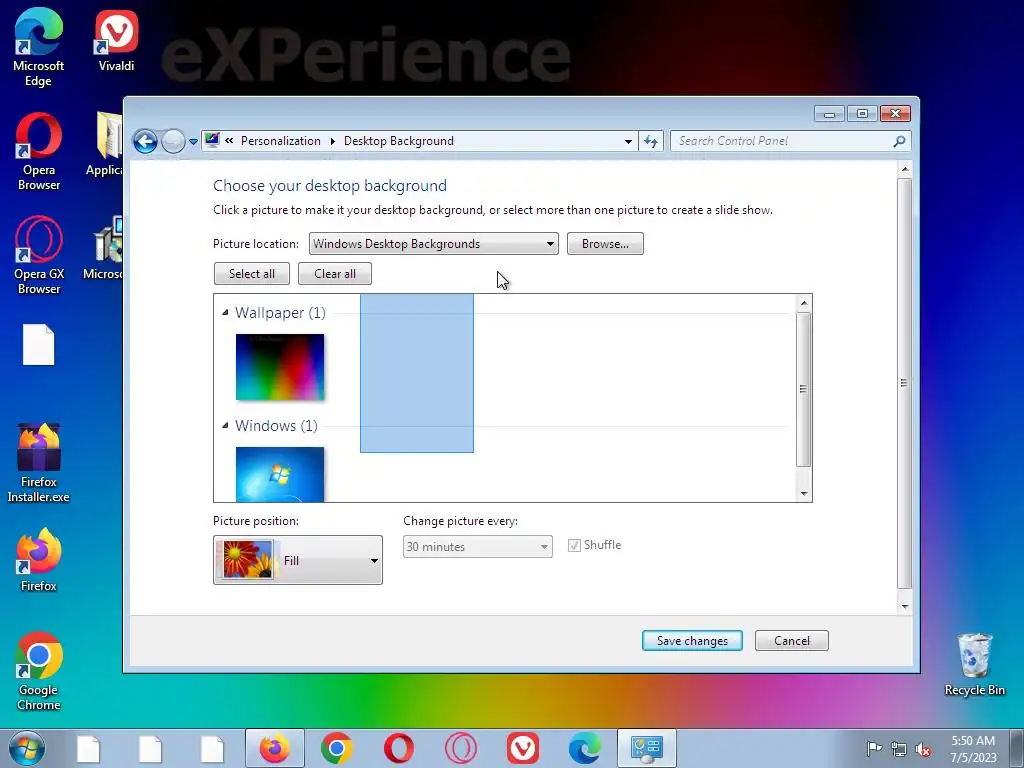The width and height of the screenshot is (1024, 768).
Task: Click the Start button orb
Action: pos(27,748)
